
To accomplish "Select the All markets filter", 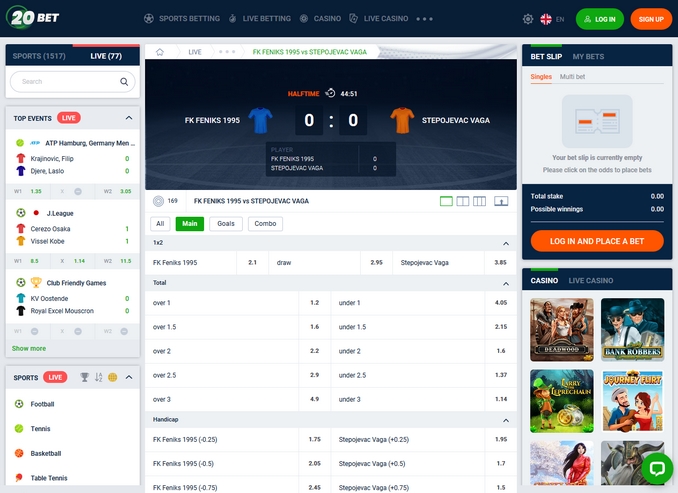I will tap(160, 224).
